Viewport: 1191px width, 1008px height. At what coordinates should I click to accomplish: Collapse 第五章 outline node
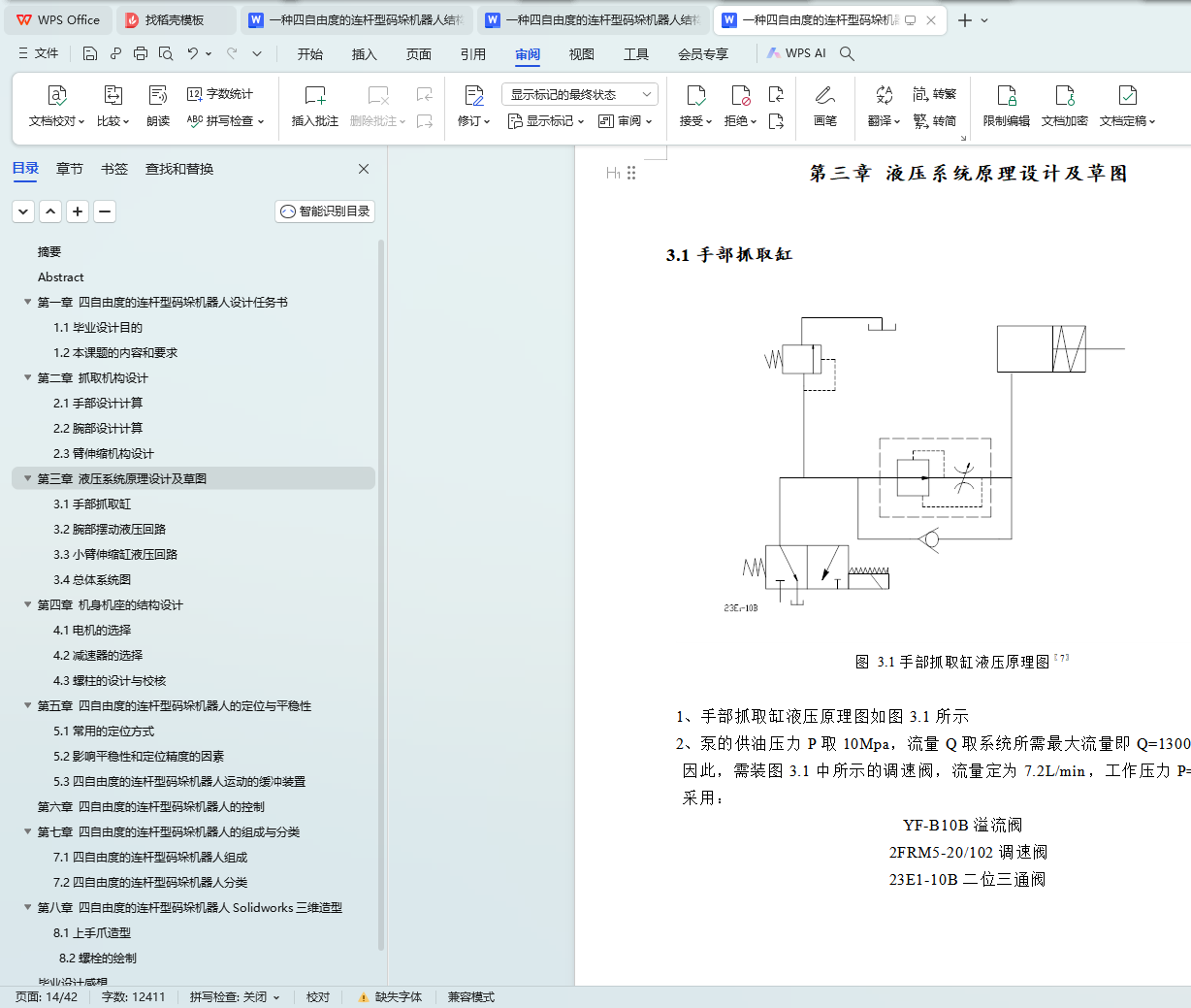coord(28,705)
